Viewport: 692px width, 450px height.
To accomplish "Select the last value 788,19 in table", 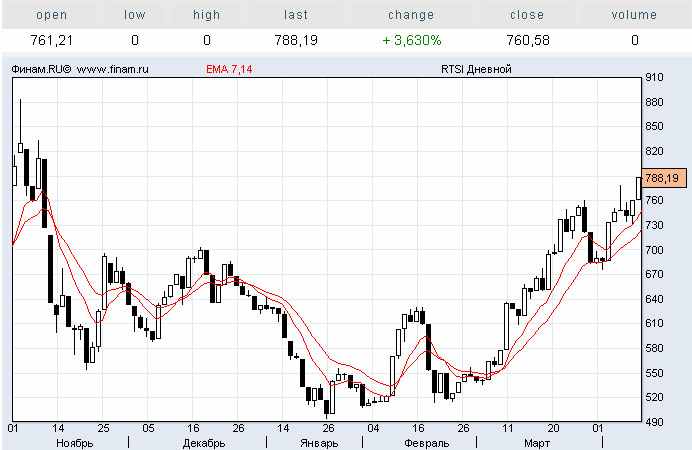I will (296, 41).
